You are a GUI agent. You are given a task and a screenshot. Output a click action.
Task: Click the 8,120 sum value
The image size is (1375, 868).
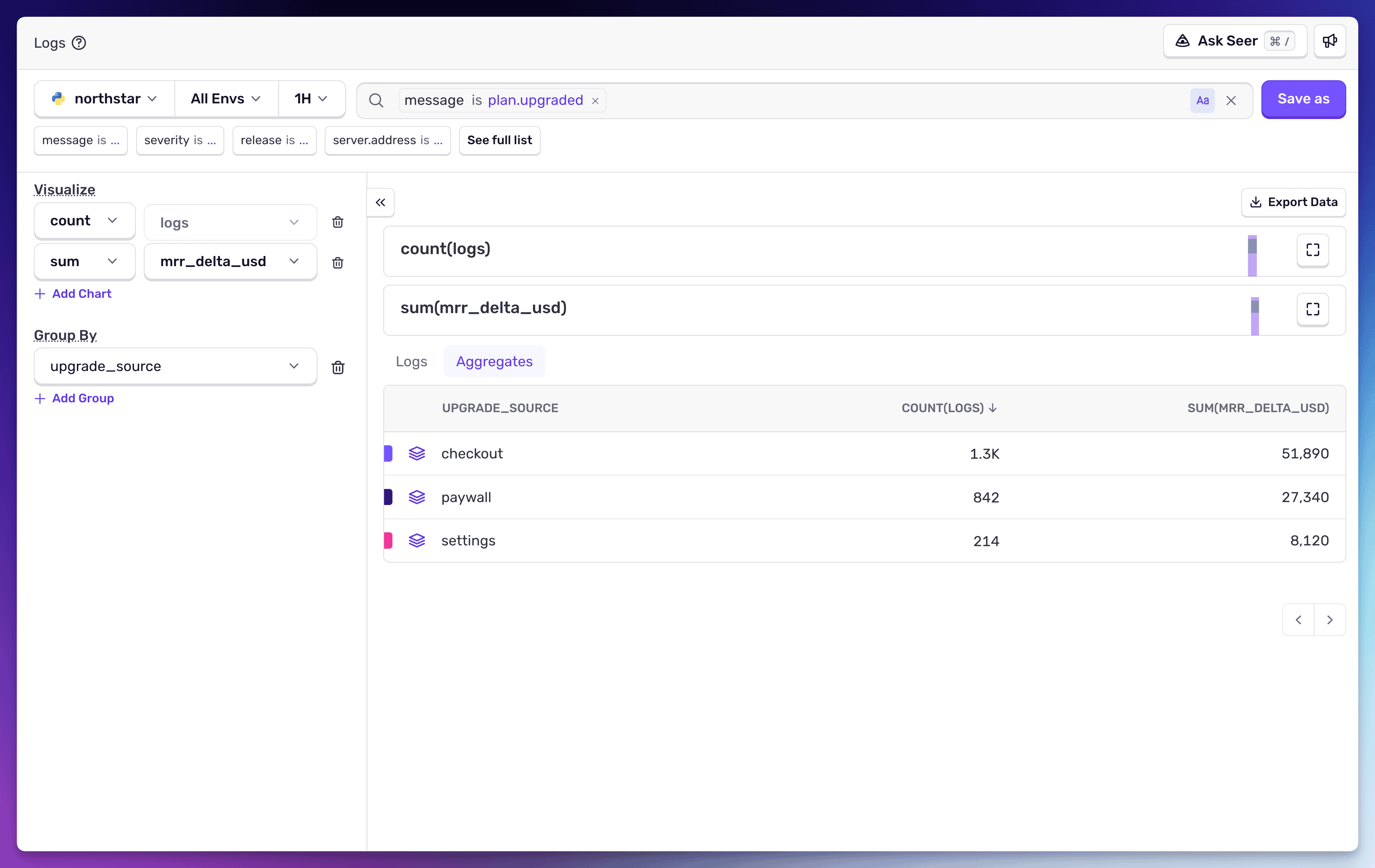pos(1309,541)
